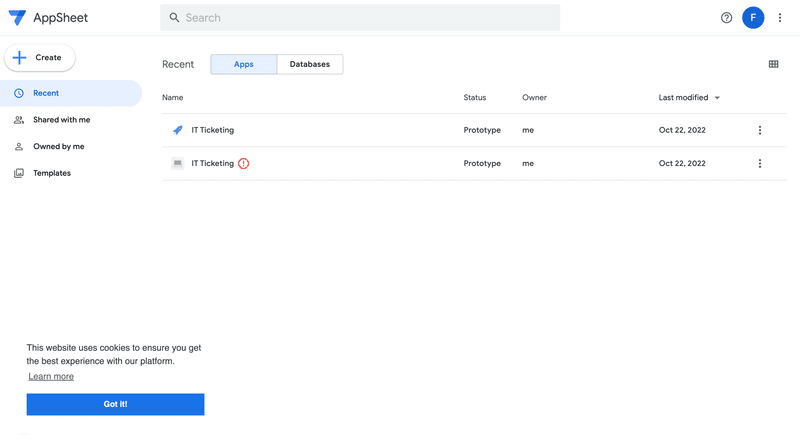Select the Apps tab
The height and width of the screenshot is (442, 800).
pos(244,64)
